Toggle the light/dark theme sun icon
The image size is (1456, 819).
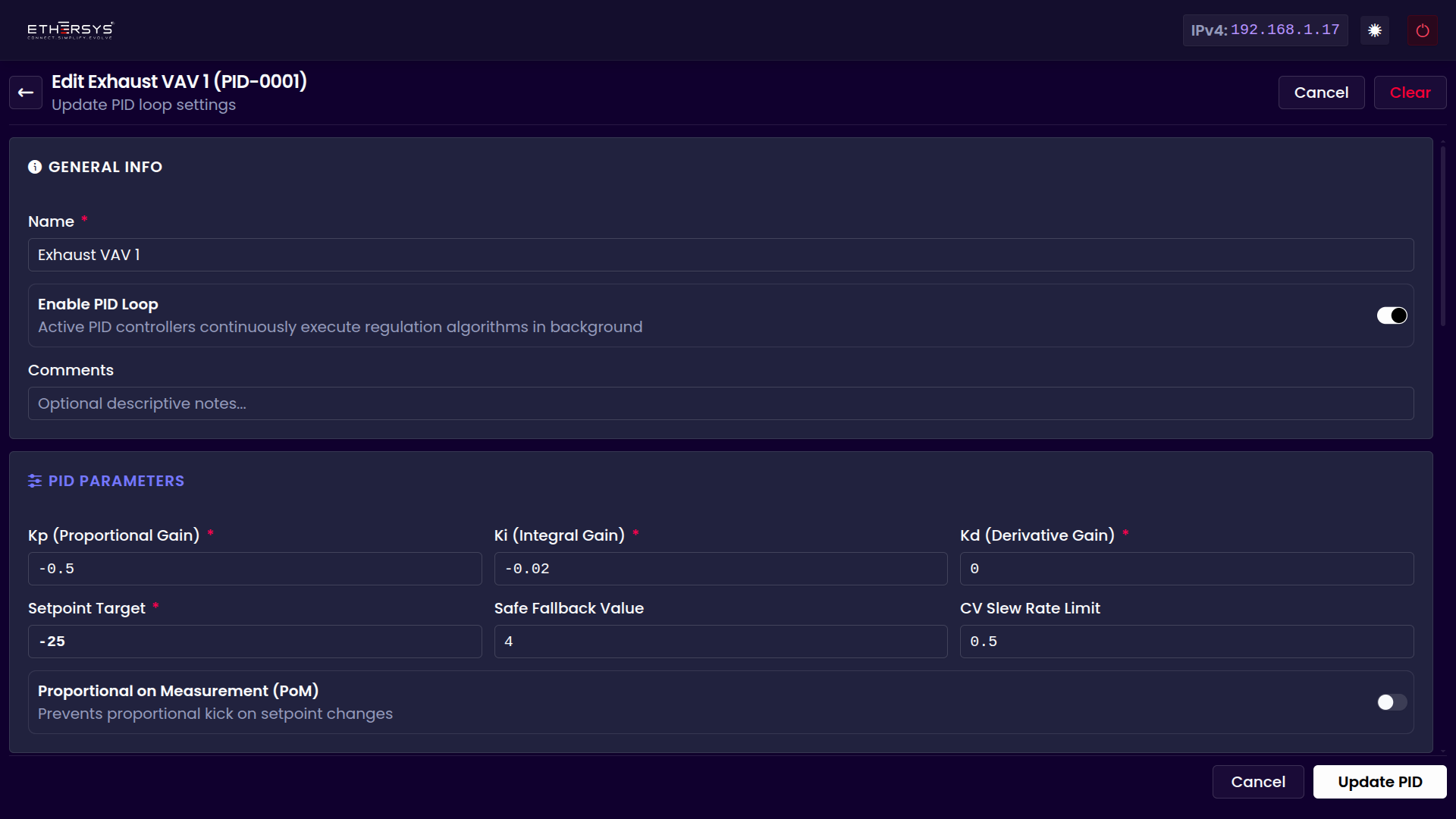pos(1375,30)
